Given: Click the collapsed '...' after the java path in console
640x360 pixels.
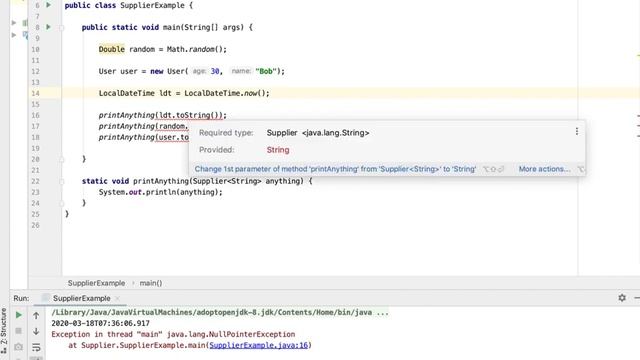Looking at the screenshot, I should (x=382, y=313).
